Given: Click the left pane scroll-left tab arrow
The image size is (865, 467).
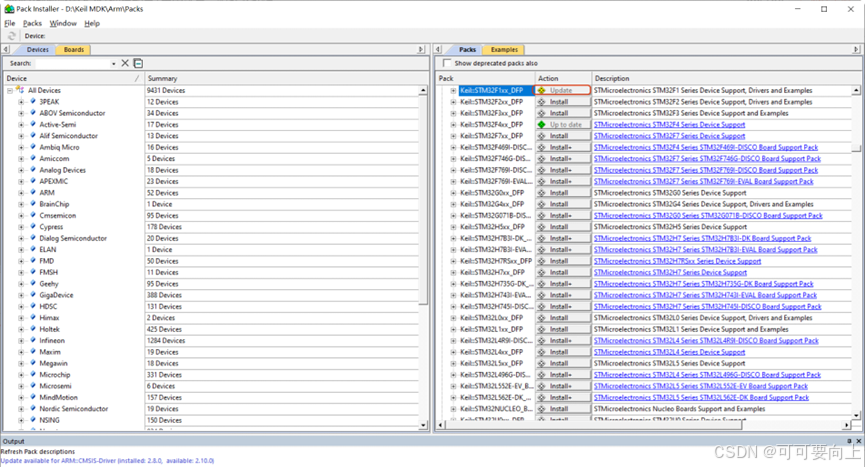Looking at the screenshot, I should [x=6, y=50].
